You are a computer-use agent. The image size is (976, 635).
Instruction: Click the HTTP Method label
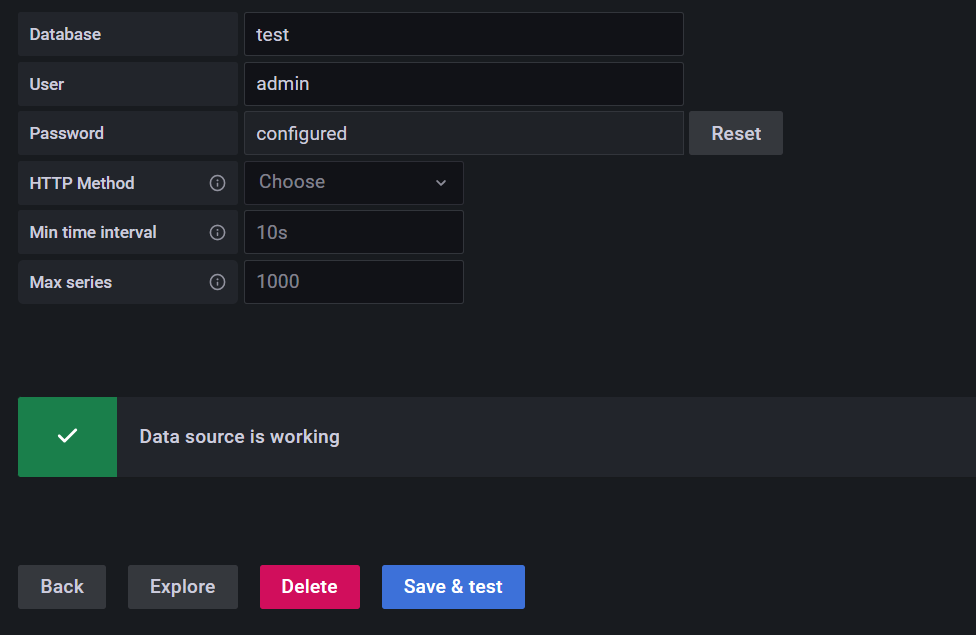coord(82,183)
